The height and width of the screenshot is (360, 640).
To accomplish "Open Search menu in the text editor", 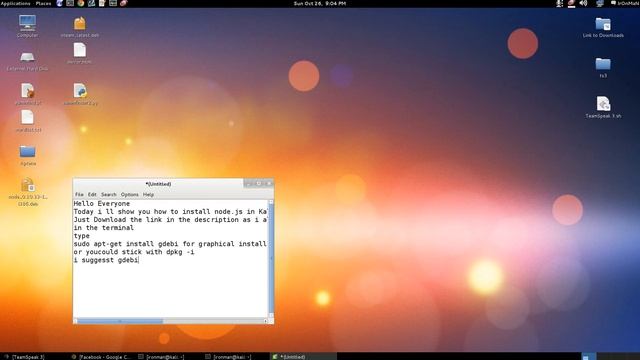I will 109,195.
